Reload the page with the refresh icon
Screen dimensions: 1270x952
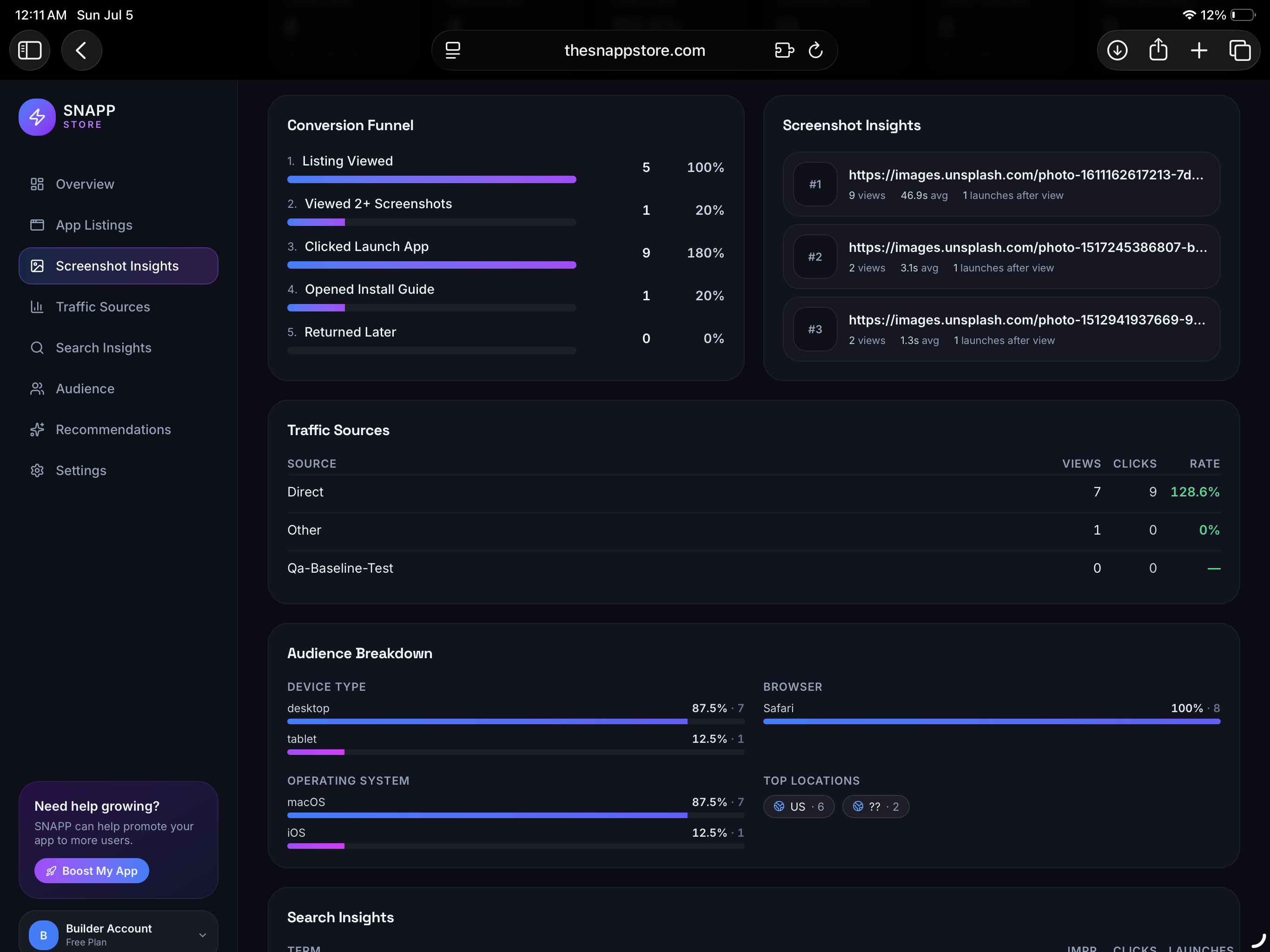pos(815,51)
